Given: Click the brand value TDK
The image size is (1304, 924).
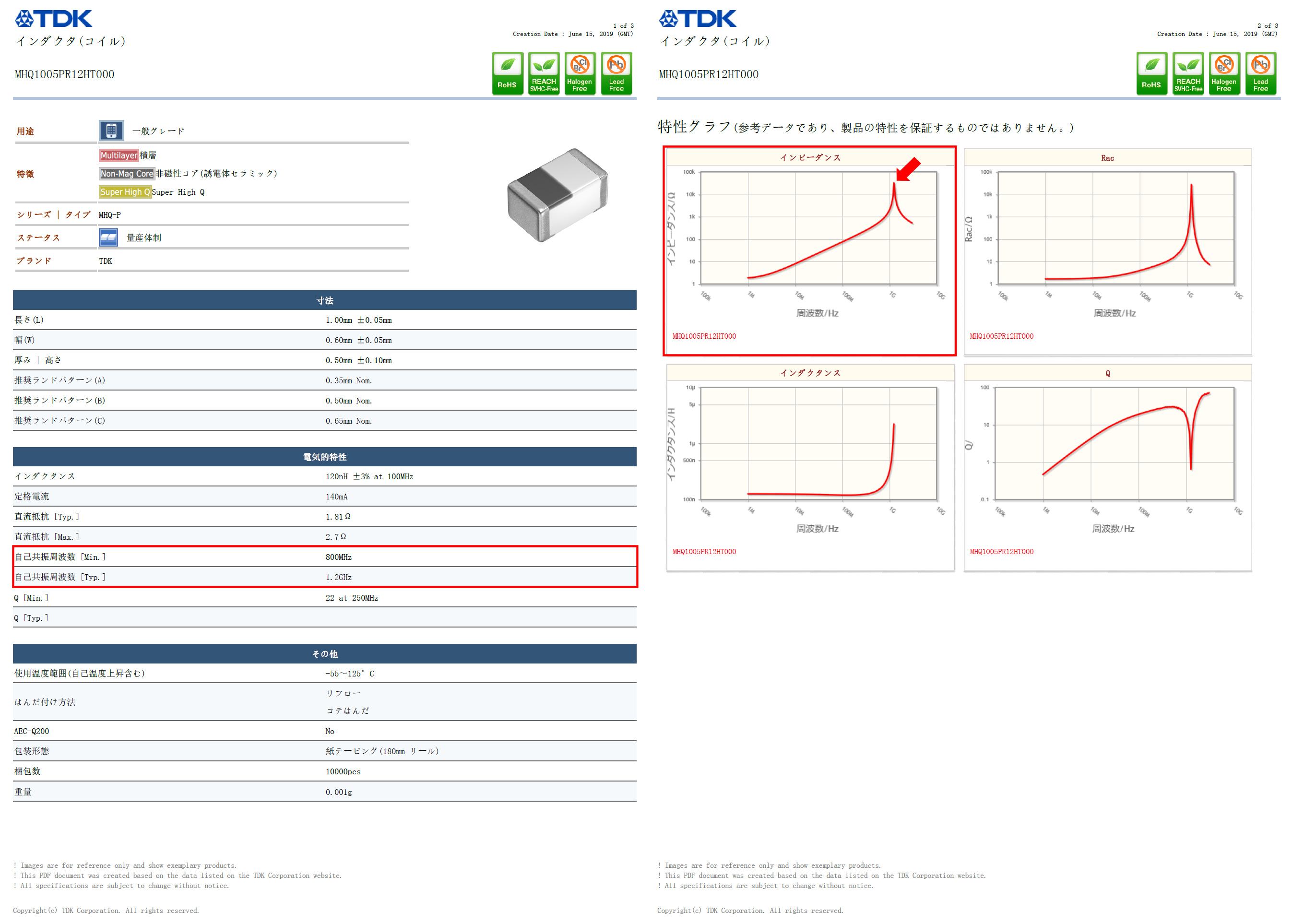Looking at the screenshot, I should (x=106, y=261).
